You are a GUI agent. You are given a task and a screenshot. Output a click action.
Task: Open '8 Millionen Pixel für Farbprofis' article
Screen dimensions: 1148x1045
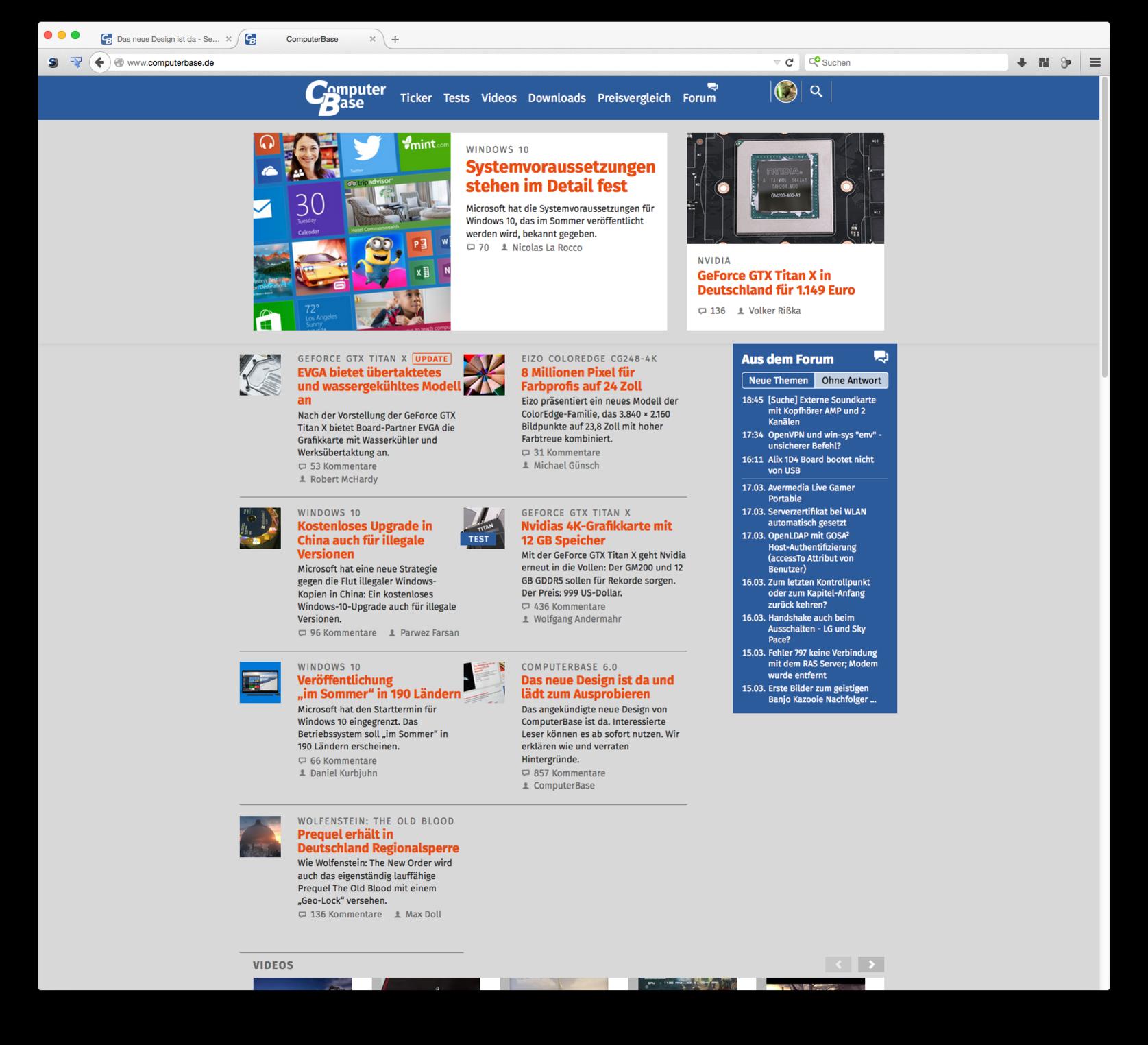(581, 379)
